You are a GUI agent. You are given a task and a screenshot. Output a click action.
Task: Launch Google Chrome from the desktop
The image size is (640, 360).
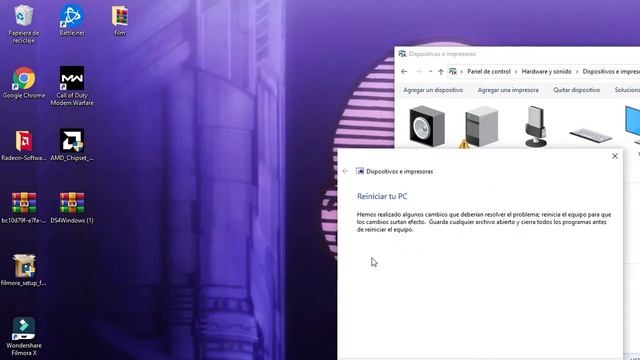pyautogui.click(x=24, y=83)
